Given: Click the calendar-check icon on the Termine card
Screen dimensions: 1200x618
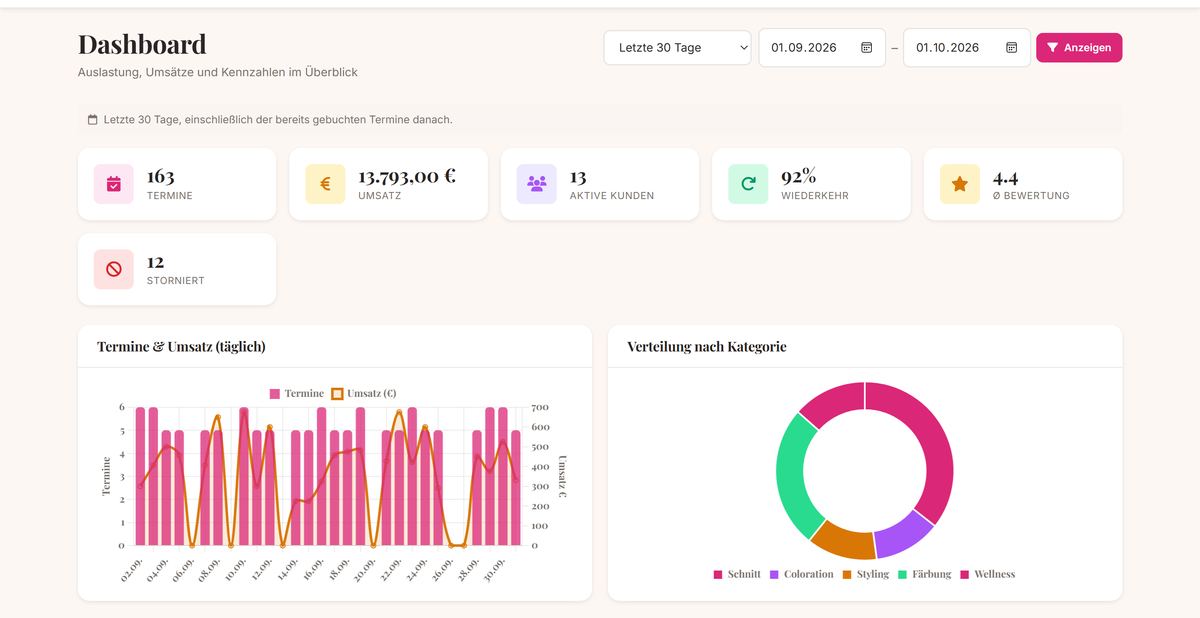Looking at the screenshot, I should pyautogui.click(x=114, y=184).
